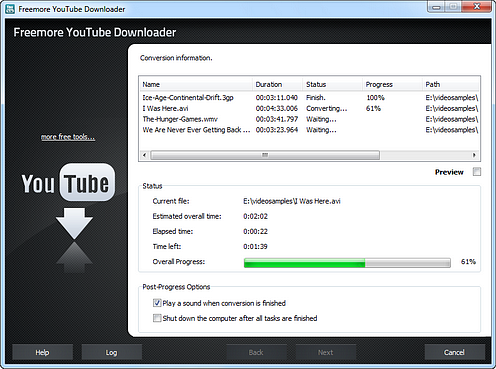Sort list by the Duration column header
Screen dimensions: 496x369
tap(277, 84)
